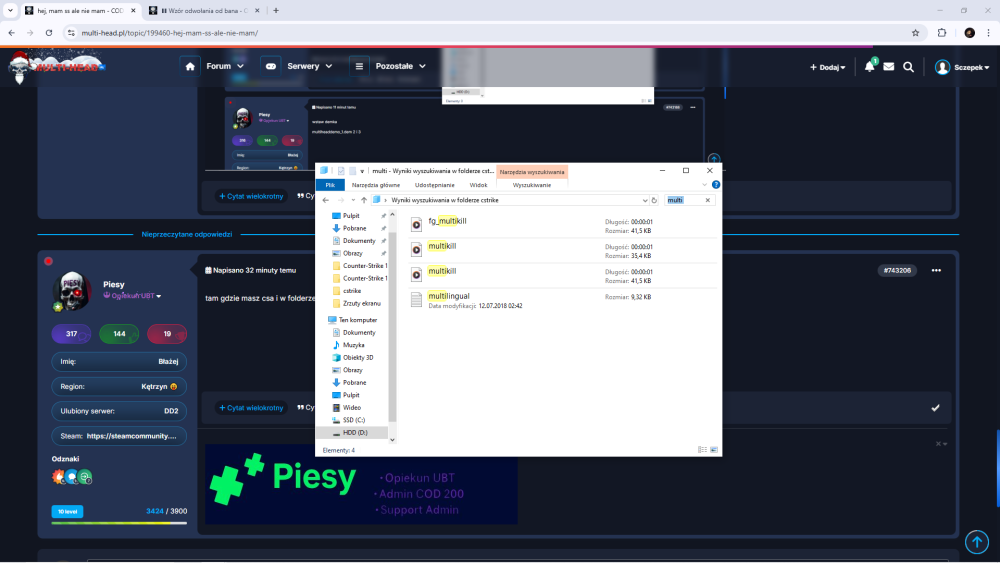This screenshot has width=1000, height=563.
Task: Switch to large icons view in Explorer
Action: pos(715,450)
